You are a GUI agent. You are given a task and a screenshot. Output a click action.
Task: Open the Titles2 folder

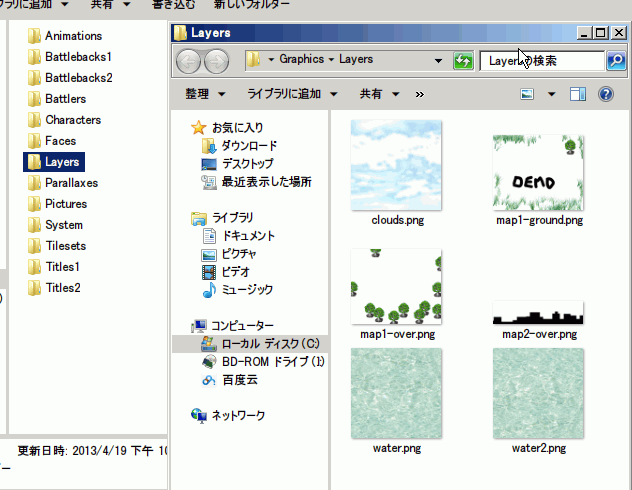pos(54,288)
